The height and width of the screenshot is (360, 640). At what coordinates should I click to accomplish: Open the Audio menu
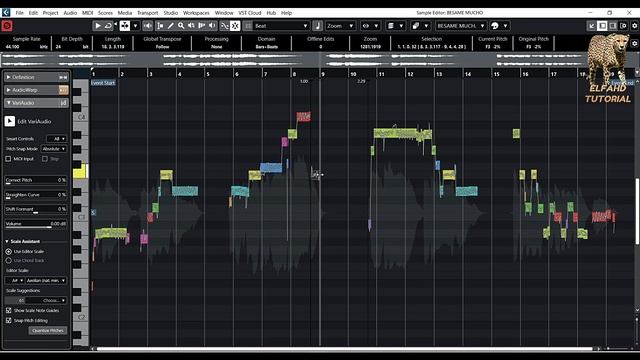70,13
